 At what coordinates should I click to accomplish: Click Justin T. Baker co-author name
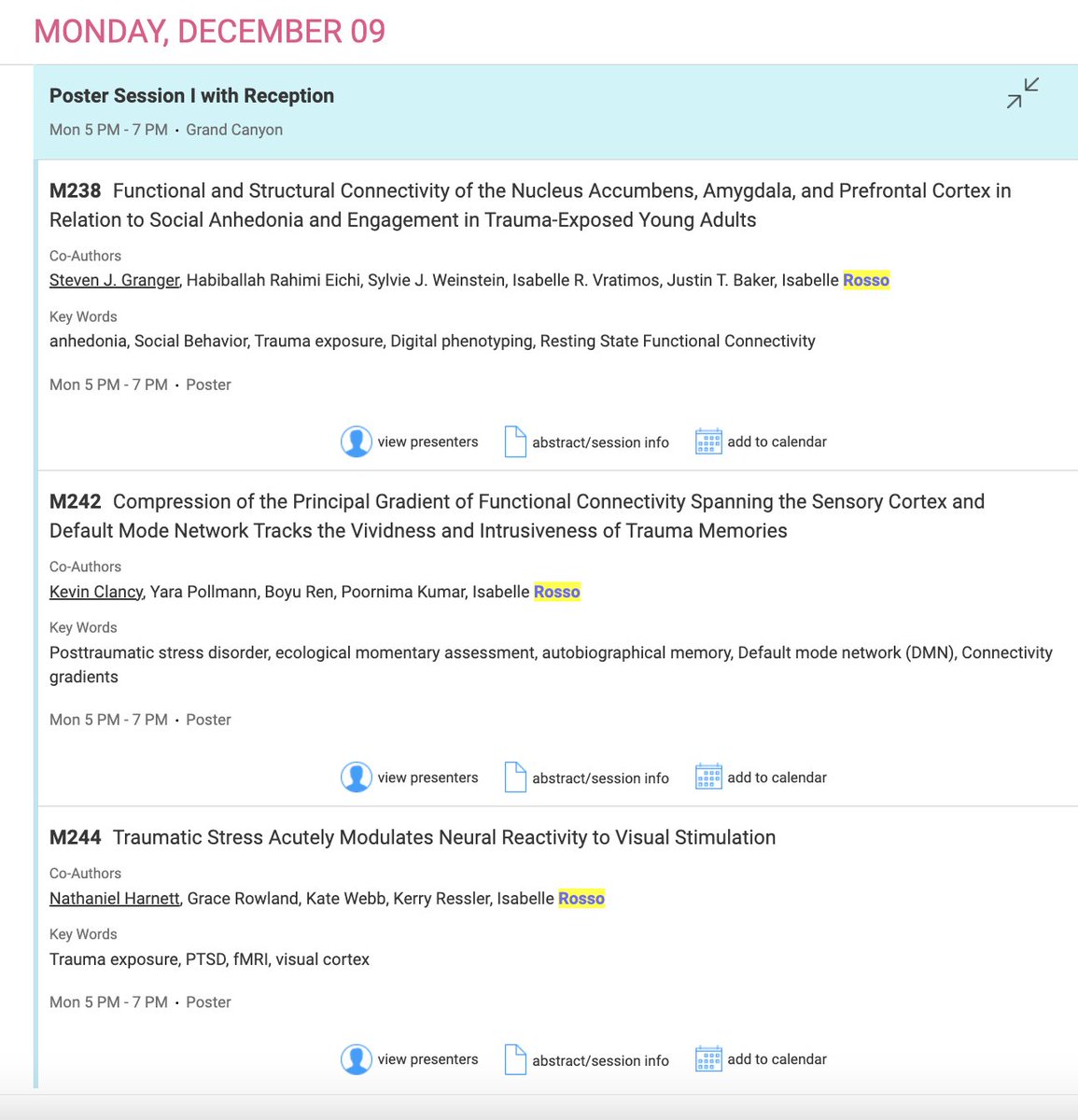click(721, 280)
